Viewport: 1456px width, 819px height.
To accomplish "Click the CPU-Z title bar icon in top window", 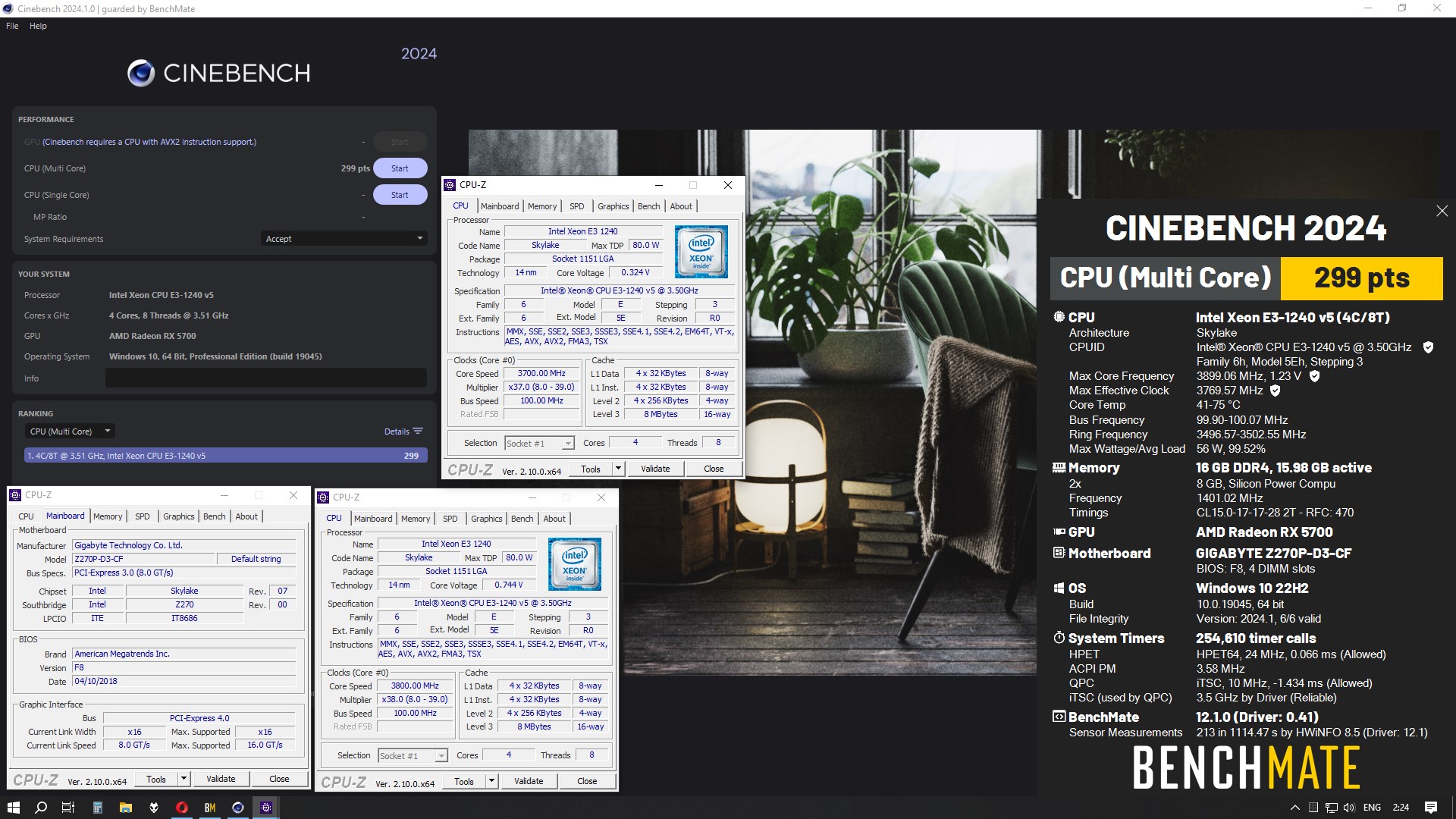I will pyautogui.click(x=450, y=184).
